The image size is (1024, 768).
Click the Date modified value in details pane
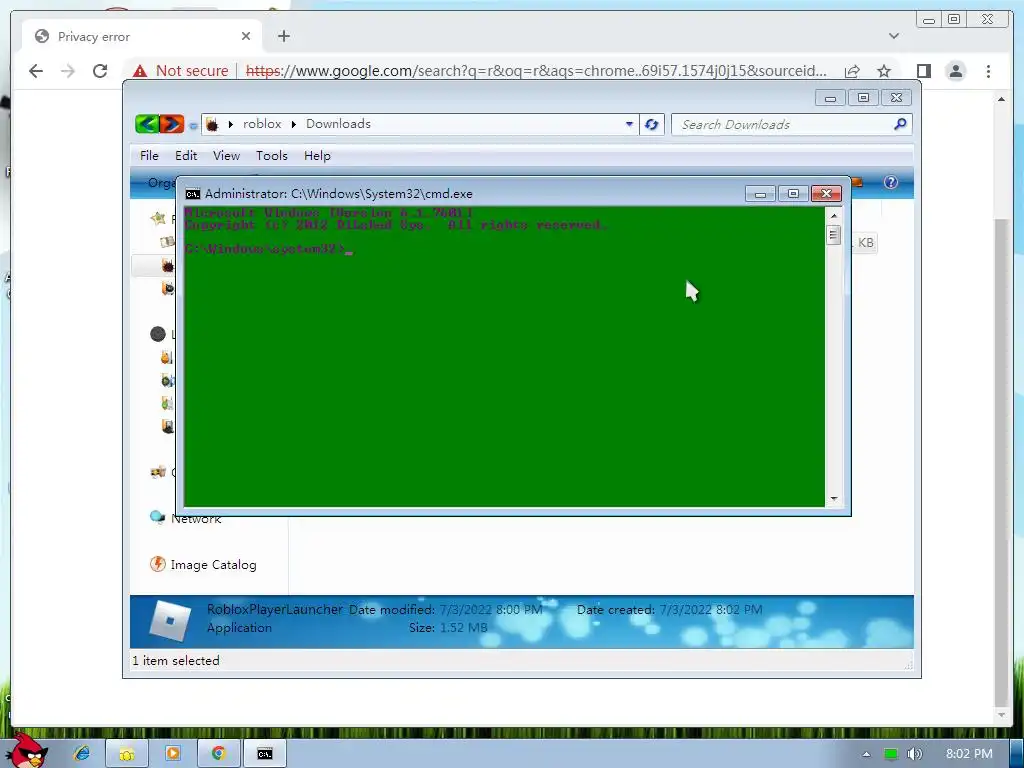[x=491, y=609]
